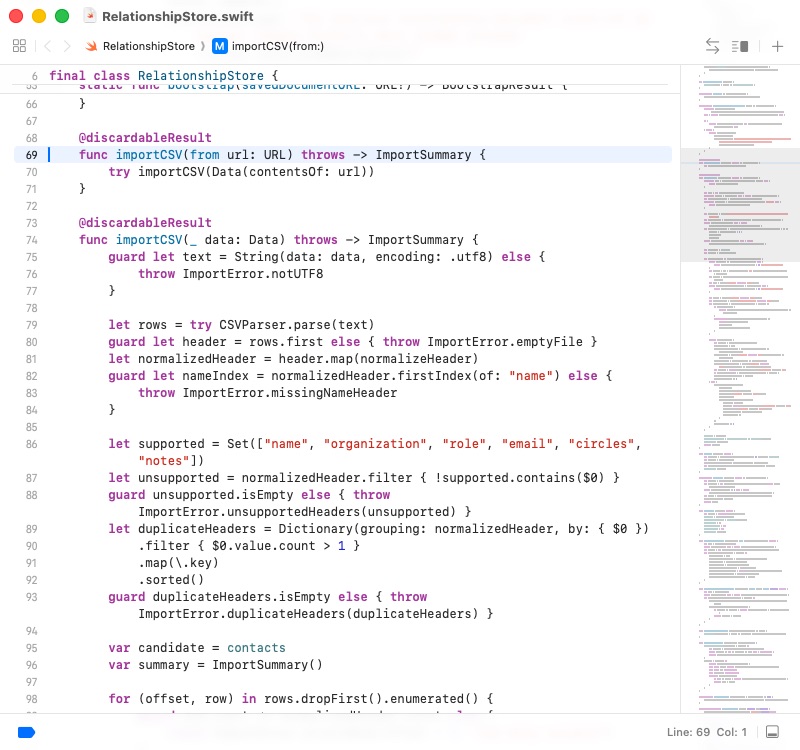Click '.utf8' on line 75
The width and height of the screenshot is (800, 750).
(x=467, y=257)
